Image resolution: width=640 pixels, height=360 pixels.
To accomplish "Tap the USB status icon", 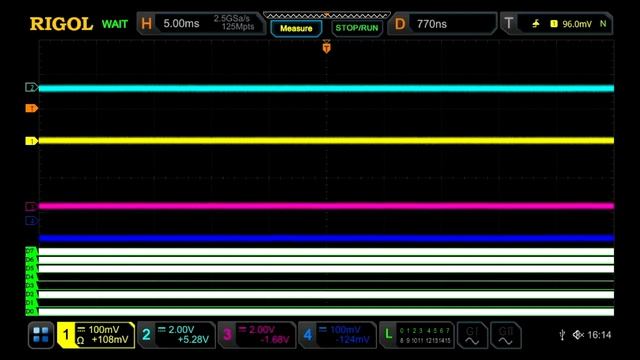I will [562, 335].
